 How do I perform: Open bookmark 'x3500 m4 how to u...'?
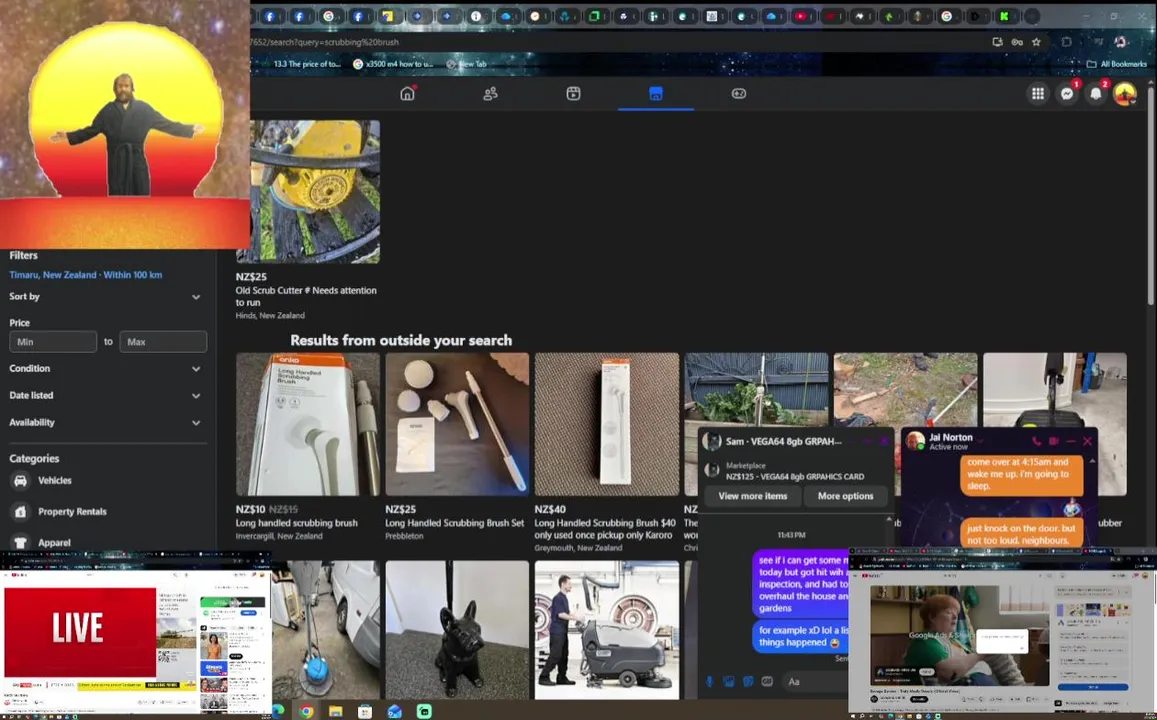point(393,64)
